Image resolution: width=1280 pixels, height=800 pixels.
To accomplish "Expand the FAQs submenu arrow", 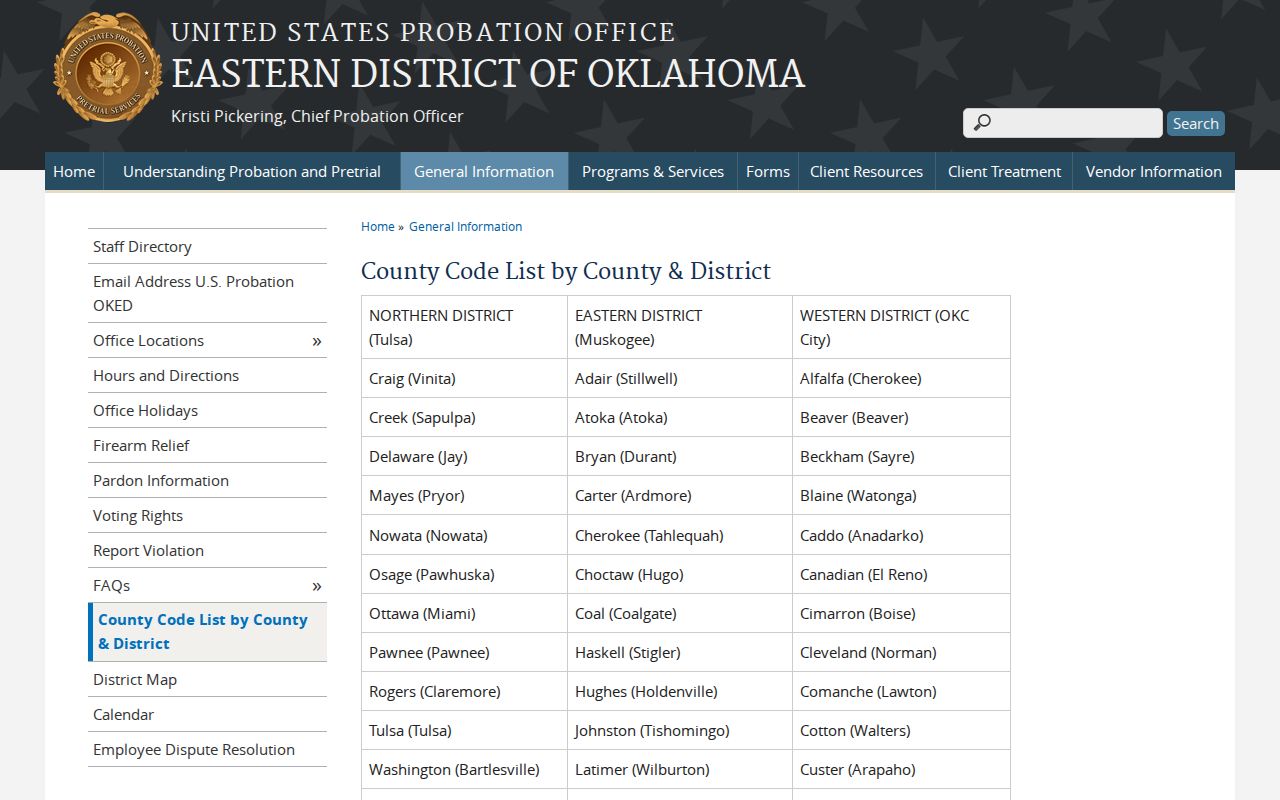I will pyautogui.click(x=316, y=586).
